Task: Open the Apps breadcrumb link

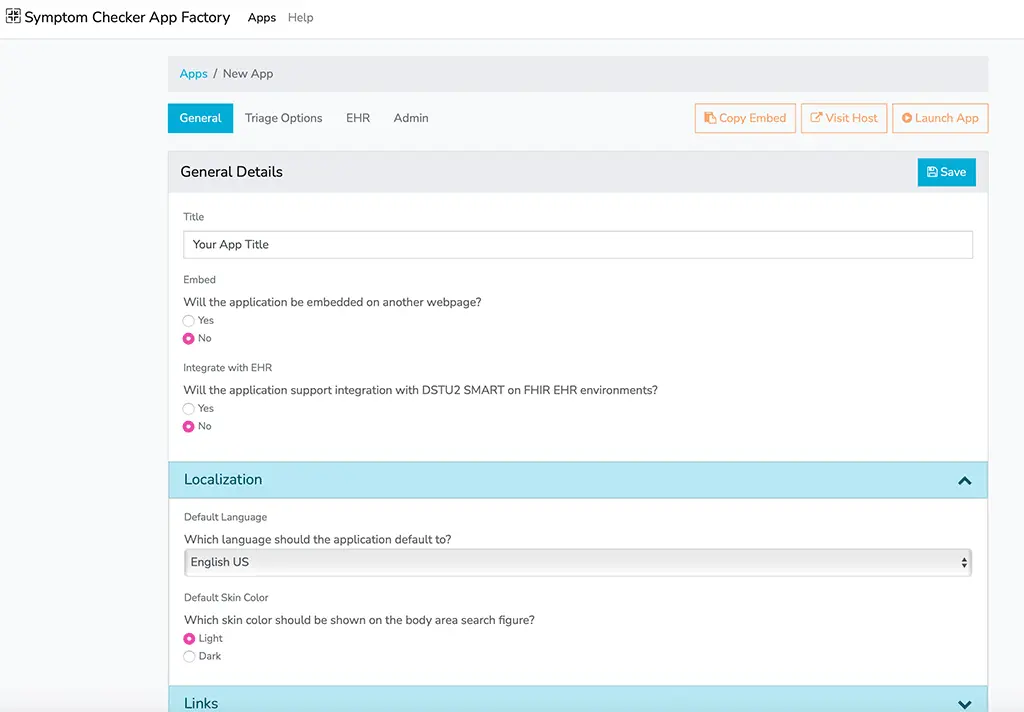Action: [193, 73]
